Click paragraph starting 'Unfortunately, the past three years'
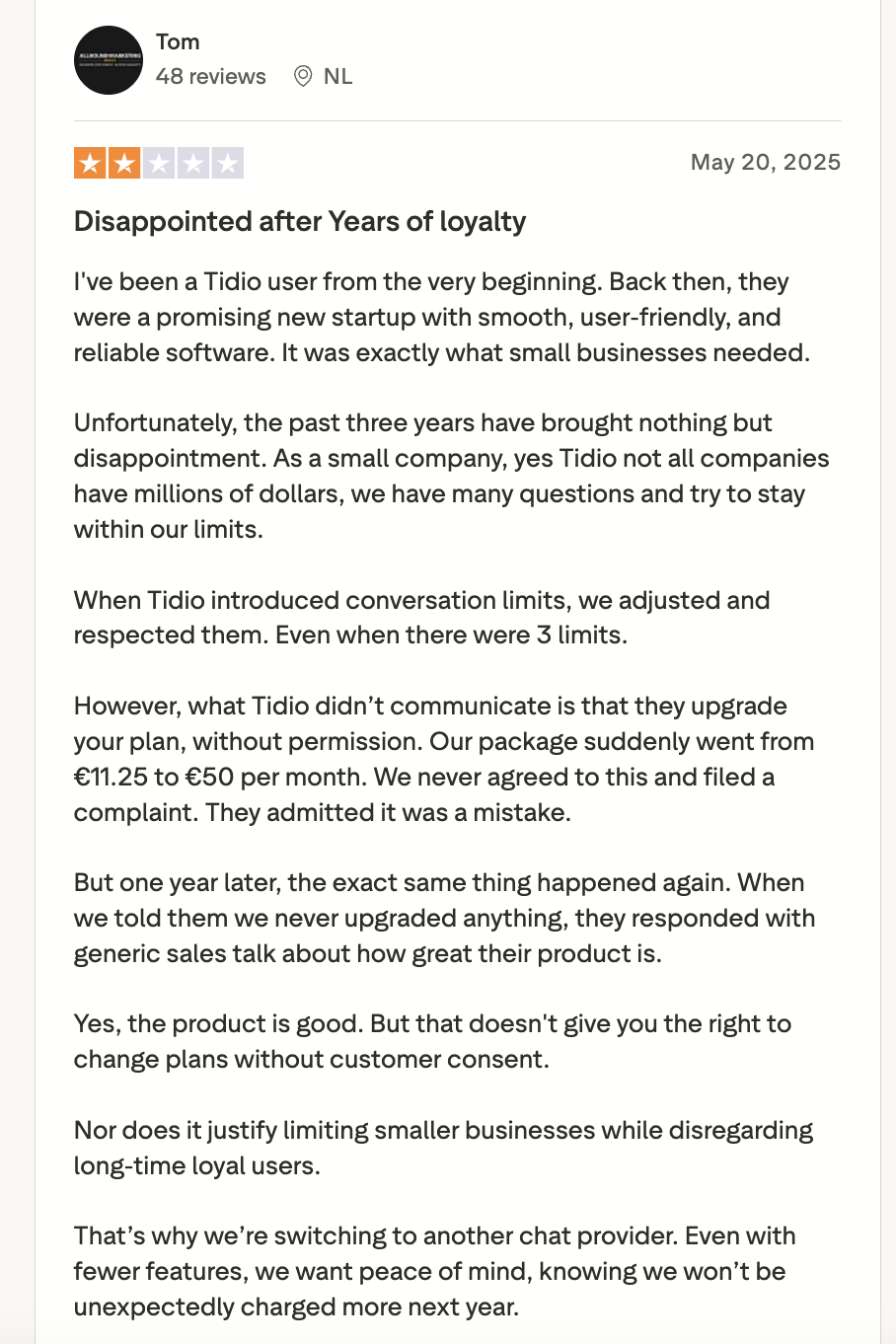 pos(452,476)
